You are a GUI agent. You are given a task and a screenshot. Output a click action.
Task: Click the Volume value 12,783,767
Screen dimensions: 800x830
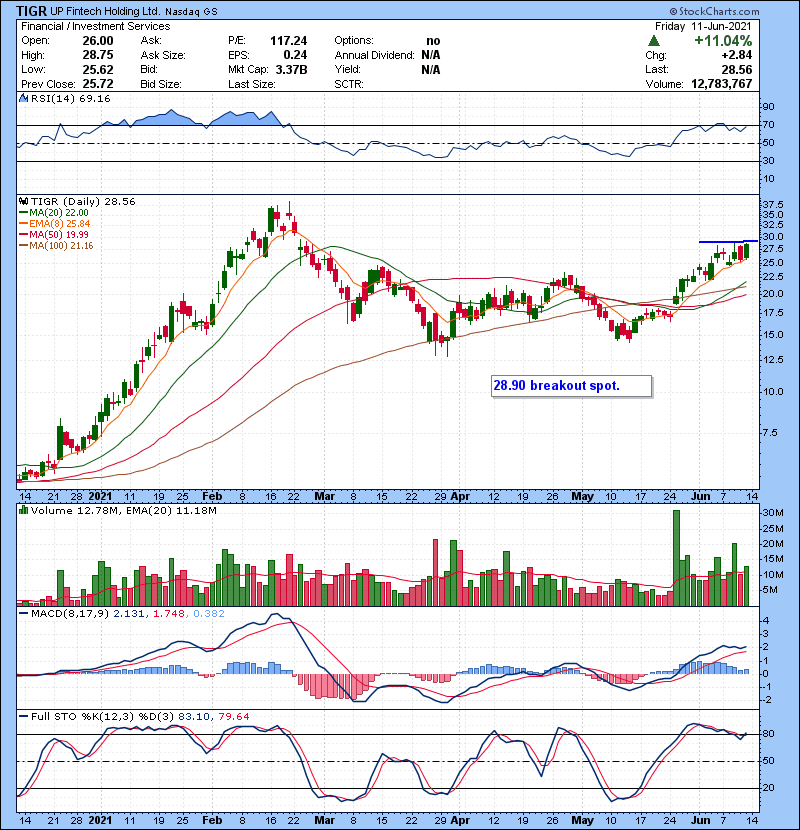[x=722, y=84]
